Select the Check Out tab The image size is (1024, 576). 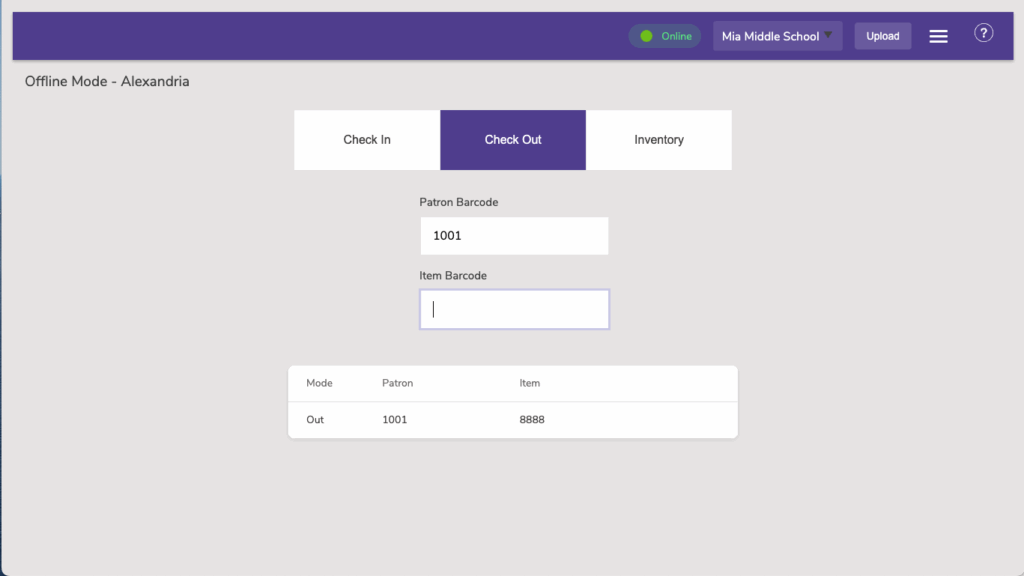pos(513,140)
